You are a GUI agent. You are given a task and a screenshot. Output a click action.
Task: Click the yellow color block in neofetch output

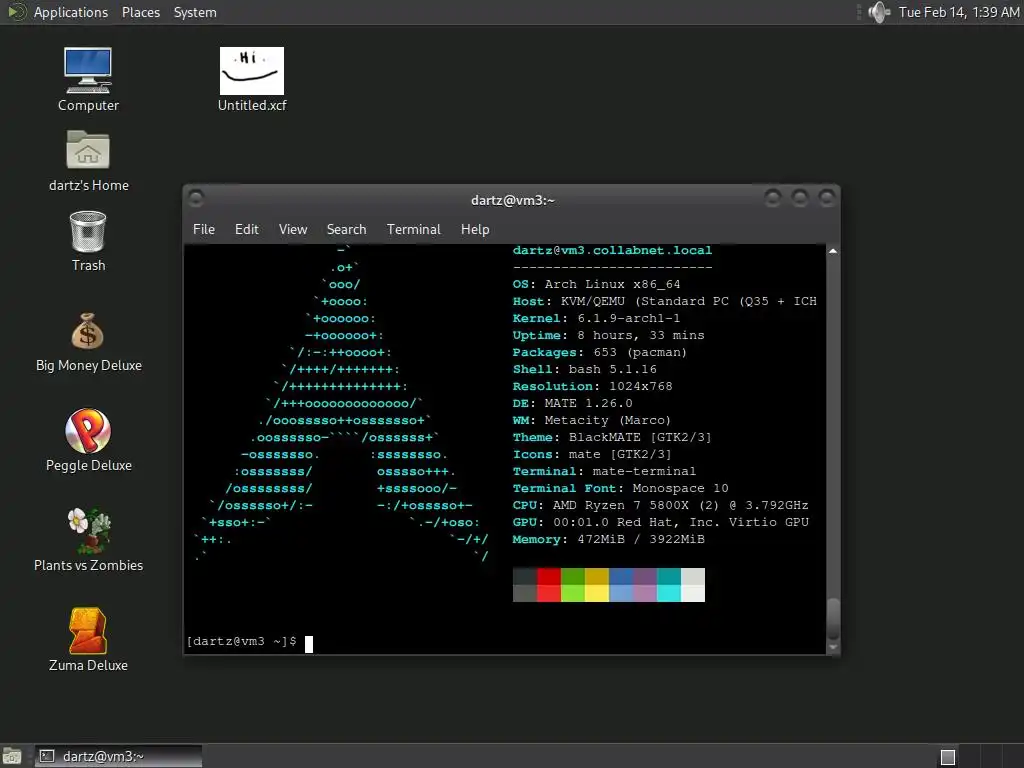pos(597,584)
